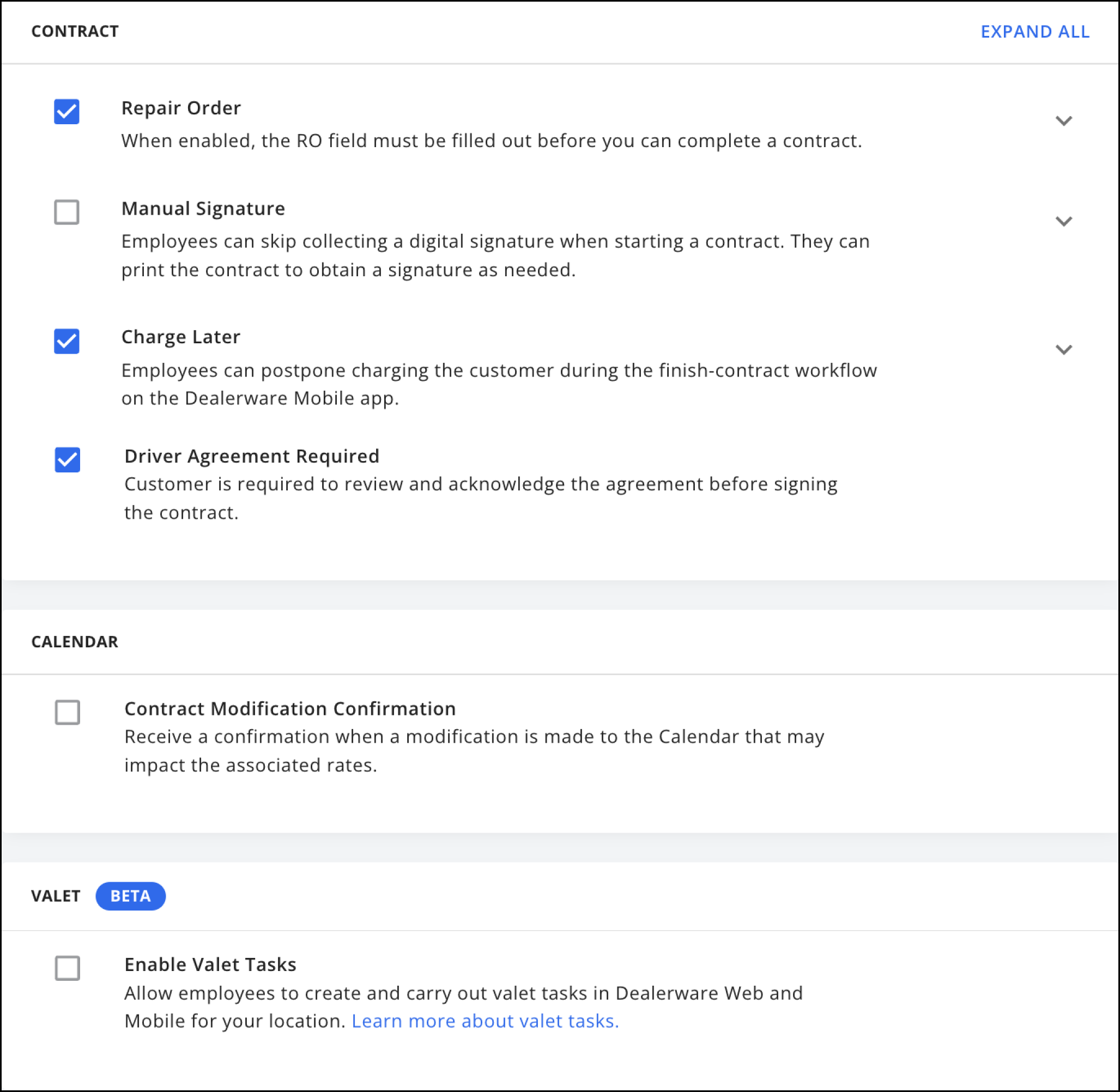1120x1092 pixels.
Task: Enable the Manual Signature checkbox
Action: [66, 211]
